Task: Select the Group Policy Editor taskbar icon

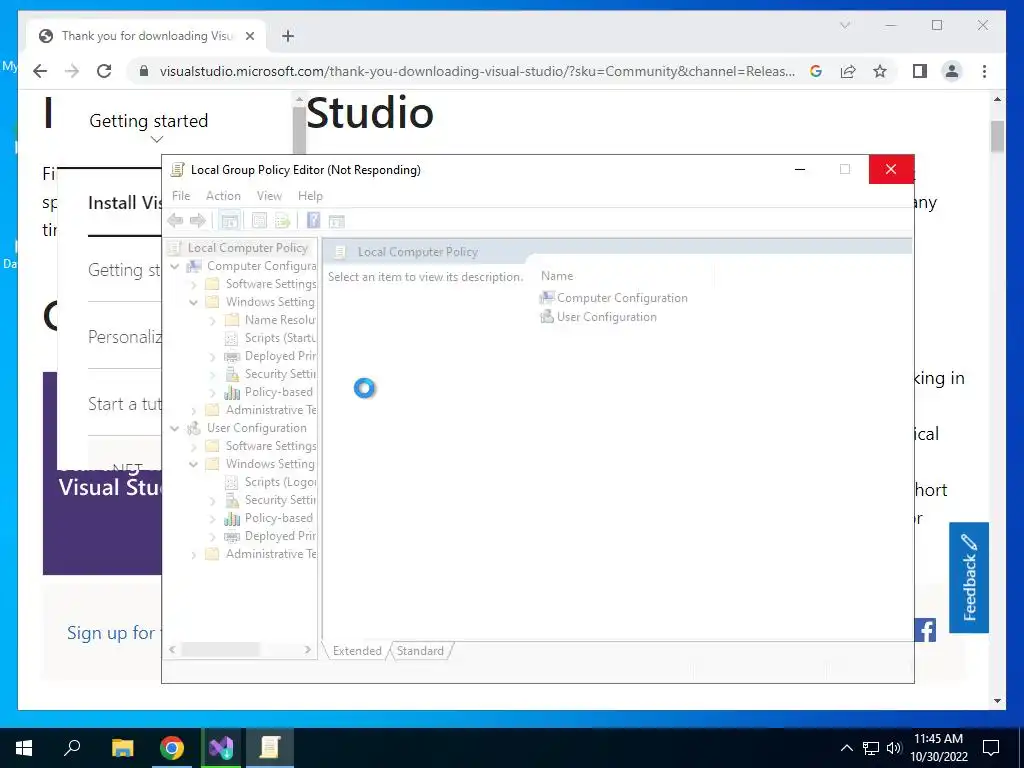Action: [x=270, y=748]
